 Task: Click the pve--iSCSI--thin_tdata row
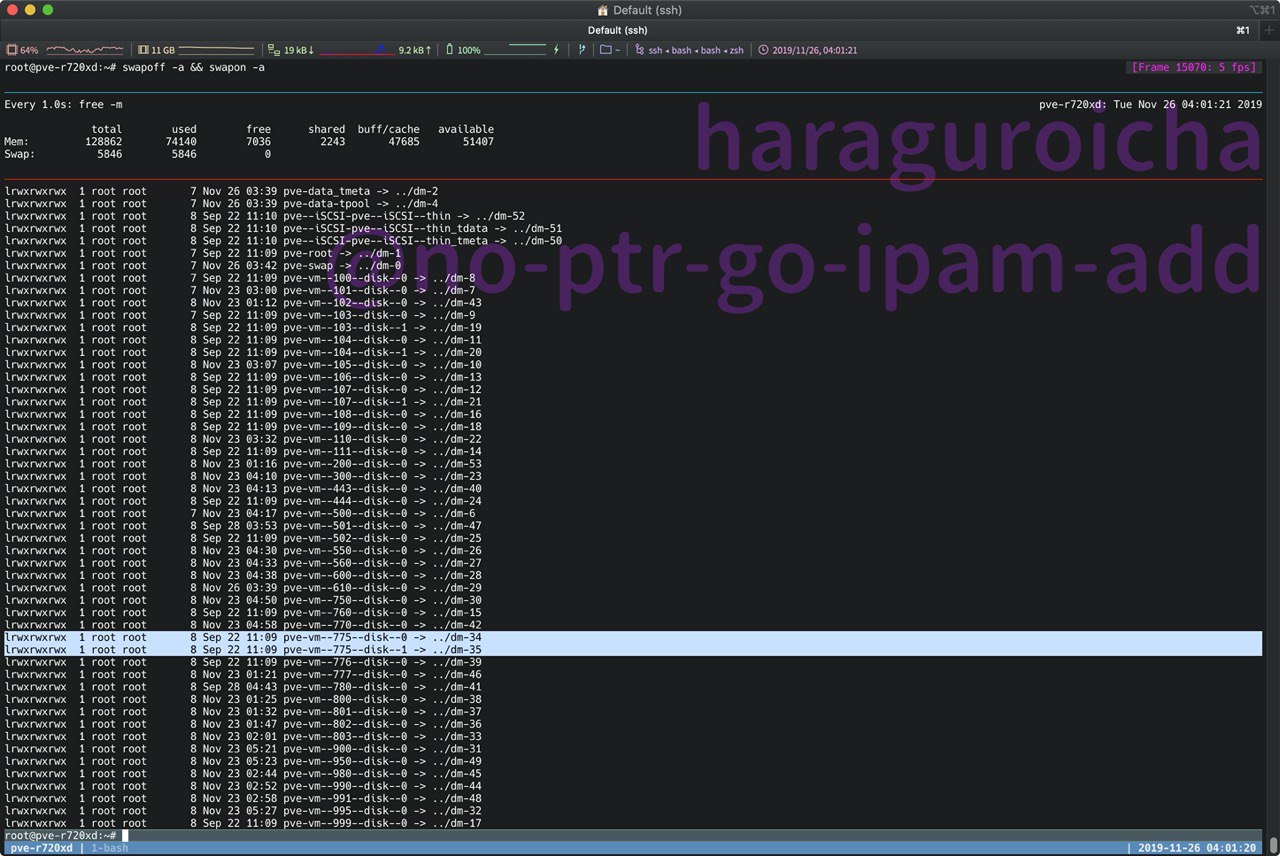(x=283, y=228)
